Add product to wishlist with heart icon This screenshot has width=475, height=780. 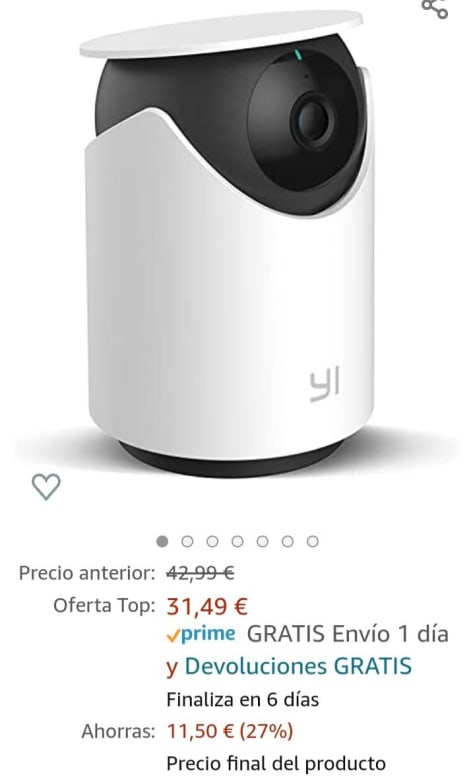46,487
